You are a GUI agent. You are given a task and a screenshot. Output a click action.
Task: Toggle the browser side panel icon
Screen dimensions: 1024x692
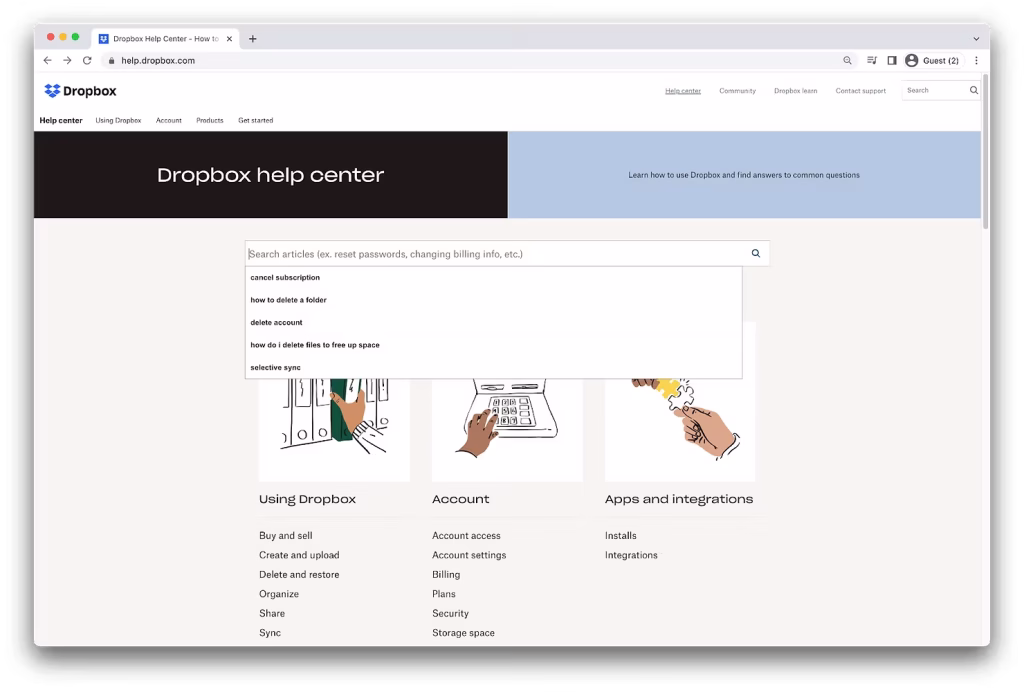[x=891, y=60]
